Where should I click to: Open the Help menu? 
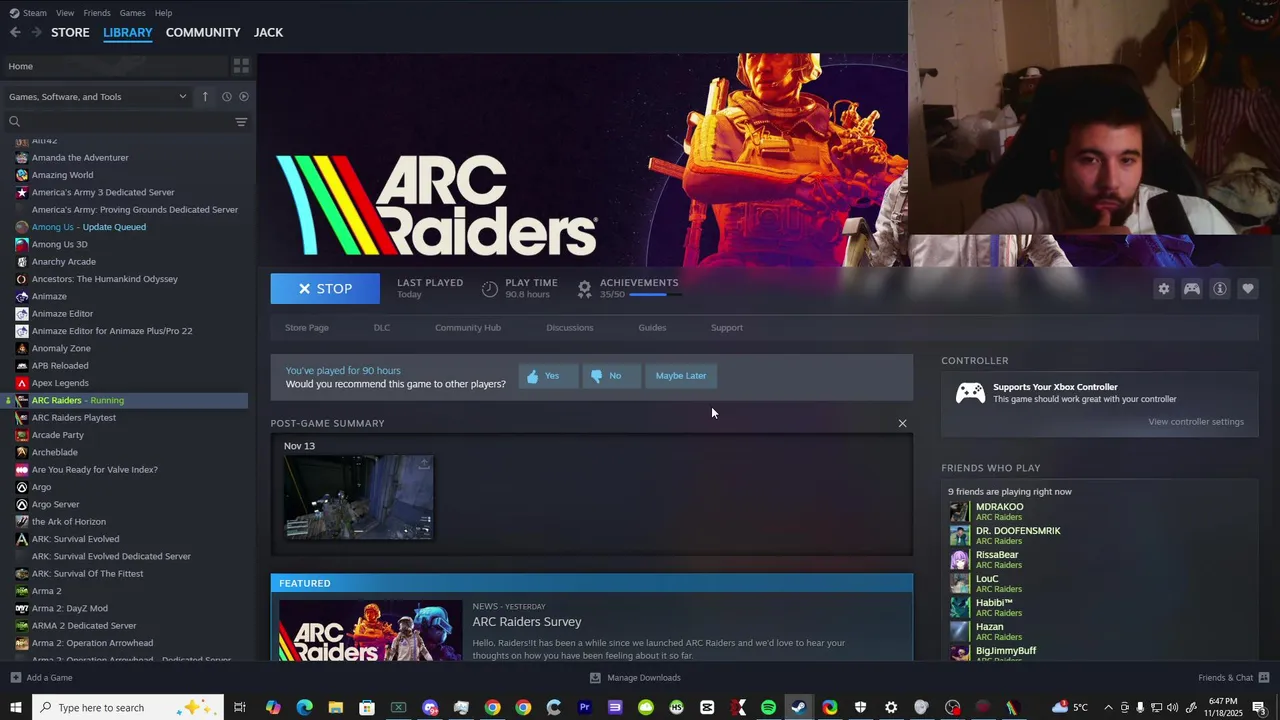pyautogui.click(x=163, y=13)
